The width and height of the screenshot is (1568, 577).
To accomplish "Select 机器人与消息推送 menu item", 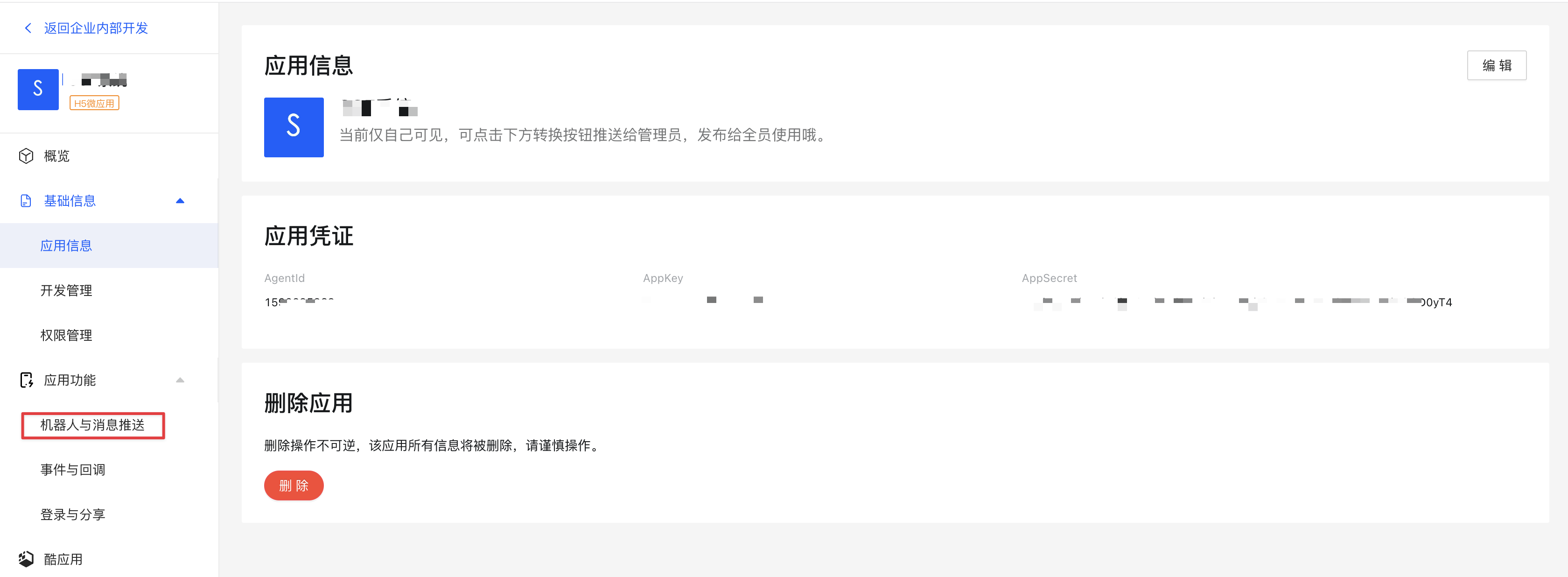I will (92, 425).
